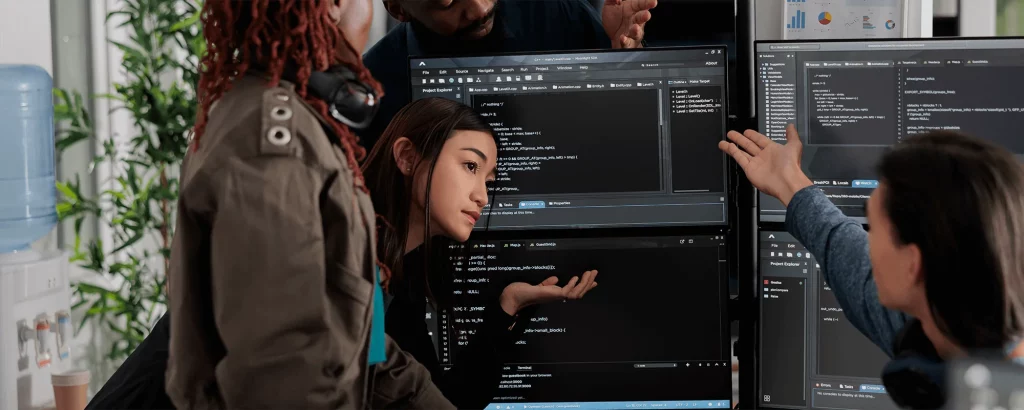The image size is (1024, 410).
Task: Close the Project Explorer panel on top-center monitor
Action: [x=458, y=89]
